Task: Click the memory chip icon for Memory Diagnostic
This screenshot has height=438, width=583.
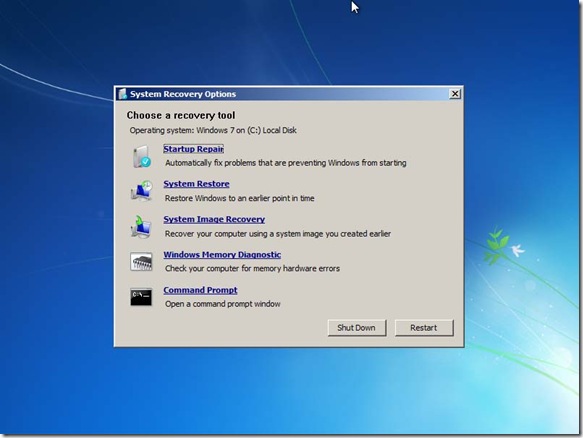Action: point(141,262)
